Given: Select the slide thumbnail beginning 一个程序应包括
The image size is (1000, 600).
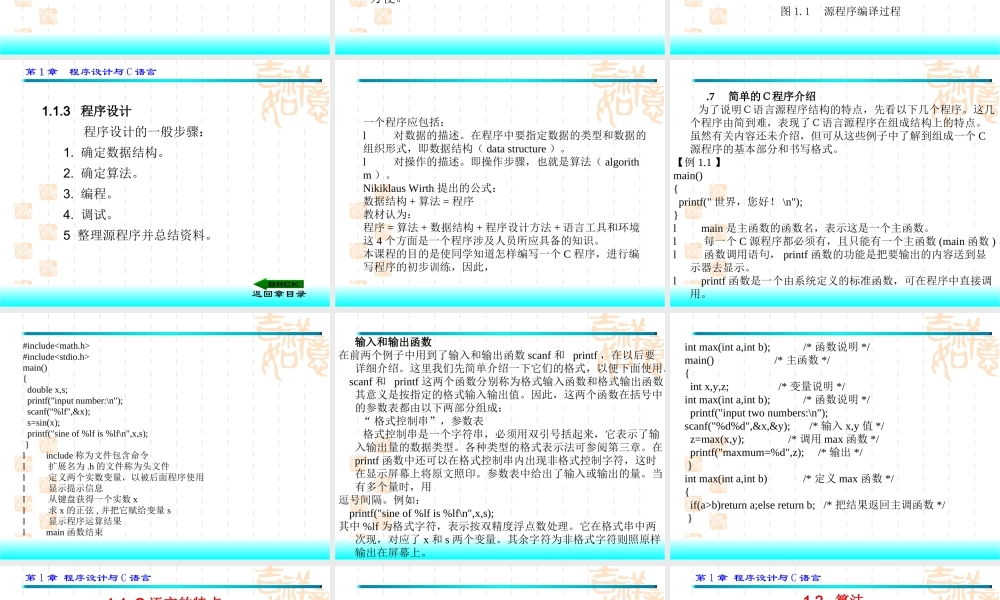Looking at the screenshot, I should point(499,183).
